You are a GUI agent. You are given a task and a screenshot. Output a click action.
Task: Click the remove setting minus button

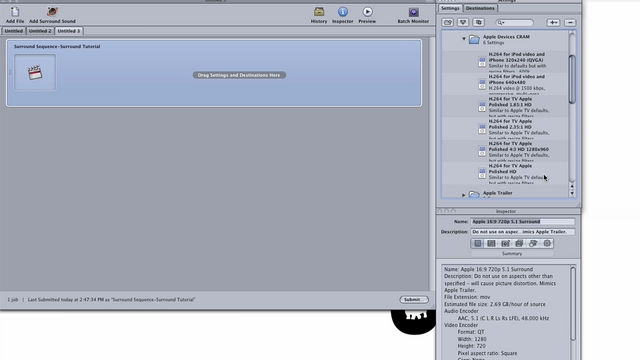click(x=570, y=22)
